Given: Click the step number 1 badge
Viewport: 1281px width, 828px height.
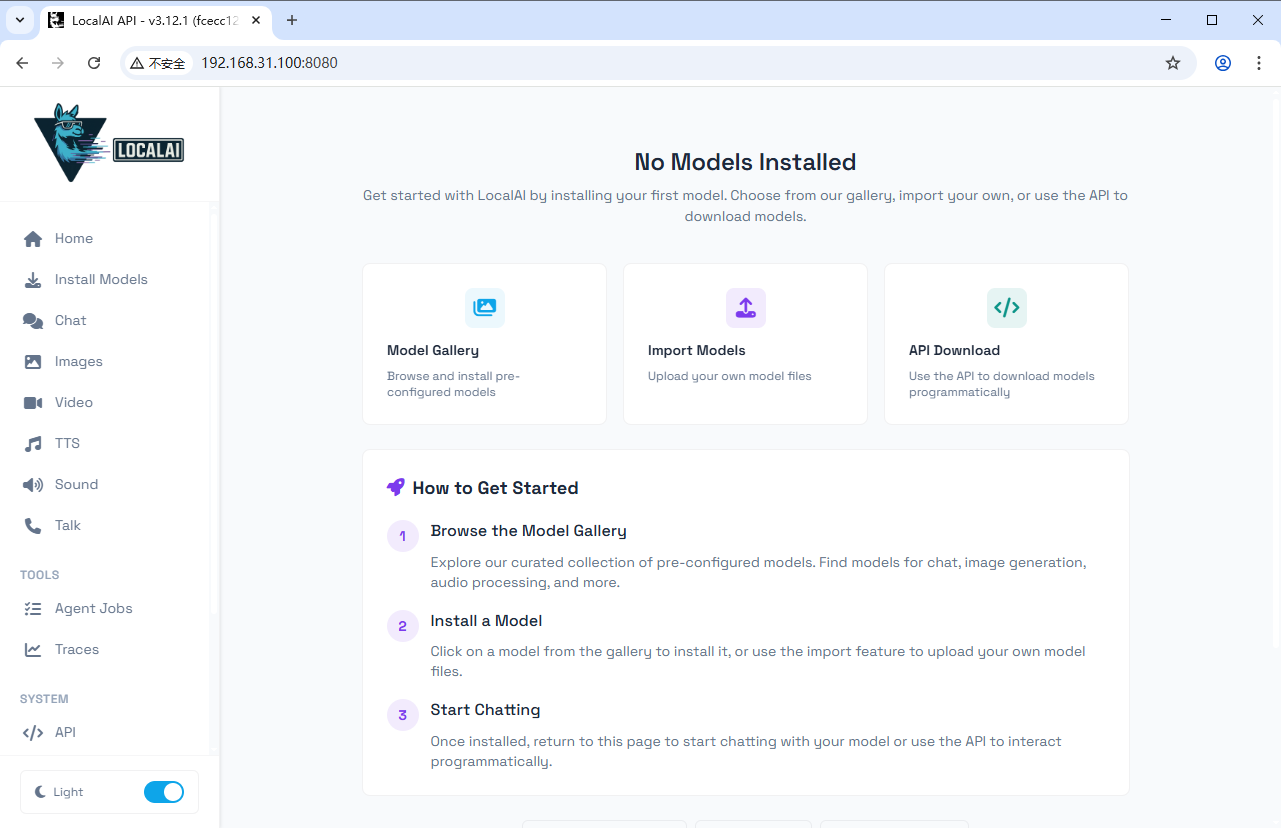Looking at the screenshot, I should 403,536.
